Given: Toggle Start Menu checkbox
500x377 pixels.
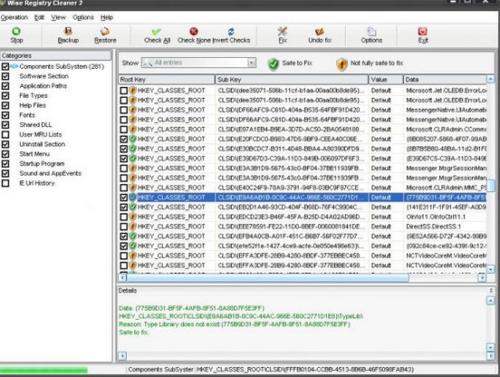Looking at the screenshot, I should pos(5,154).
